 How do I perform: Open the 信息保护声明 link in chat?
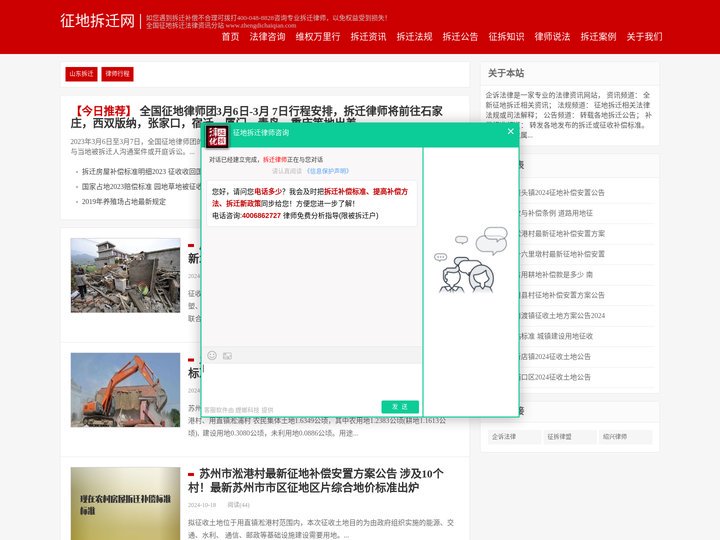click(x=328, y=171)
